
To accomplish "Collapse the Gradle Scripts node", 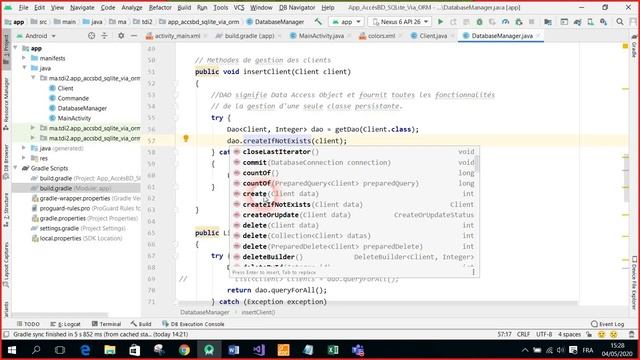I will tap(16, 168).
